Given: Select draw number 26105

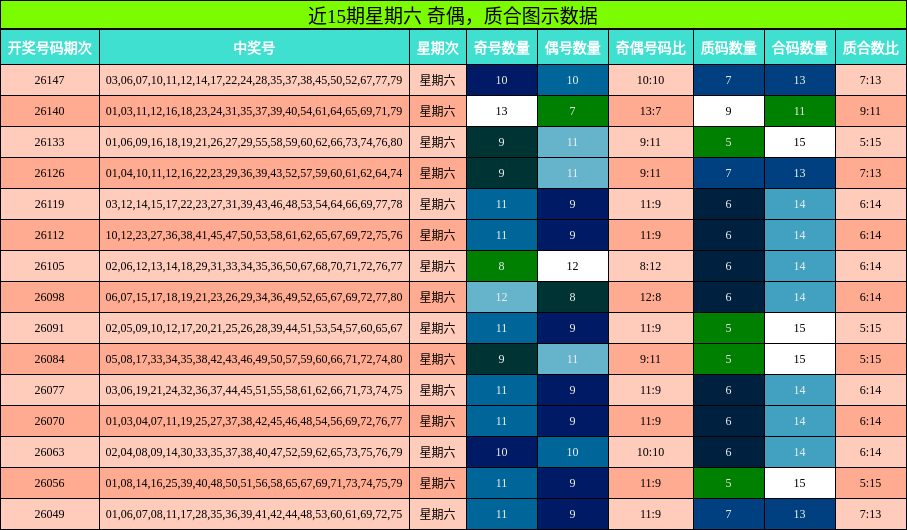Looking at the screenshot, I should [x=50, y=266].
